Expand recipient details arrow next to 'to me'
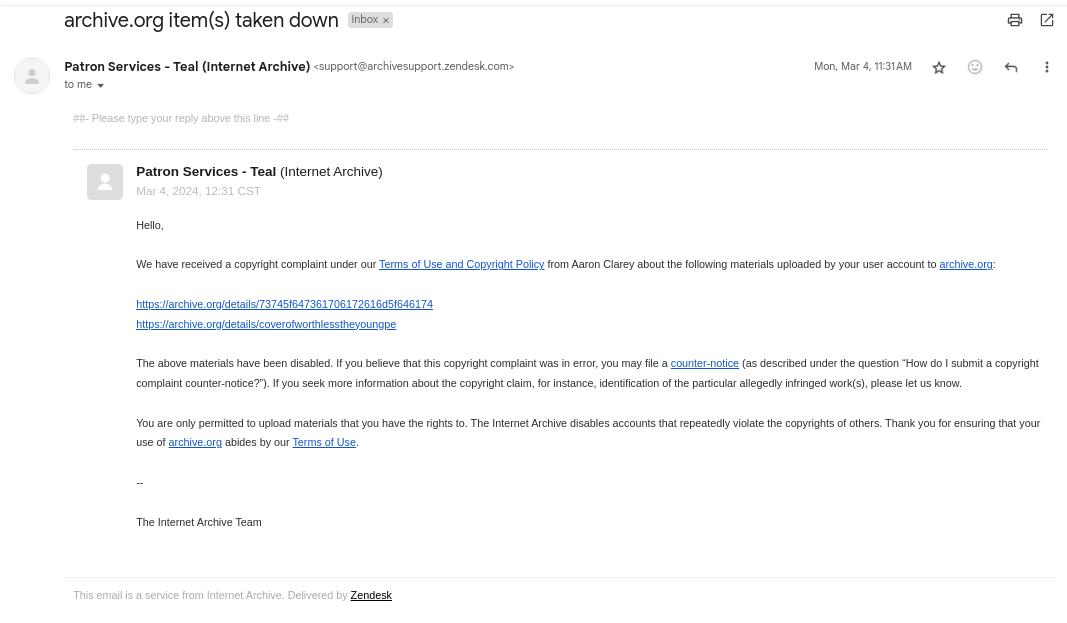 101,85
